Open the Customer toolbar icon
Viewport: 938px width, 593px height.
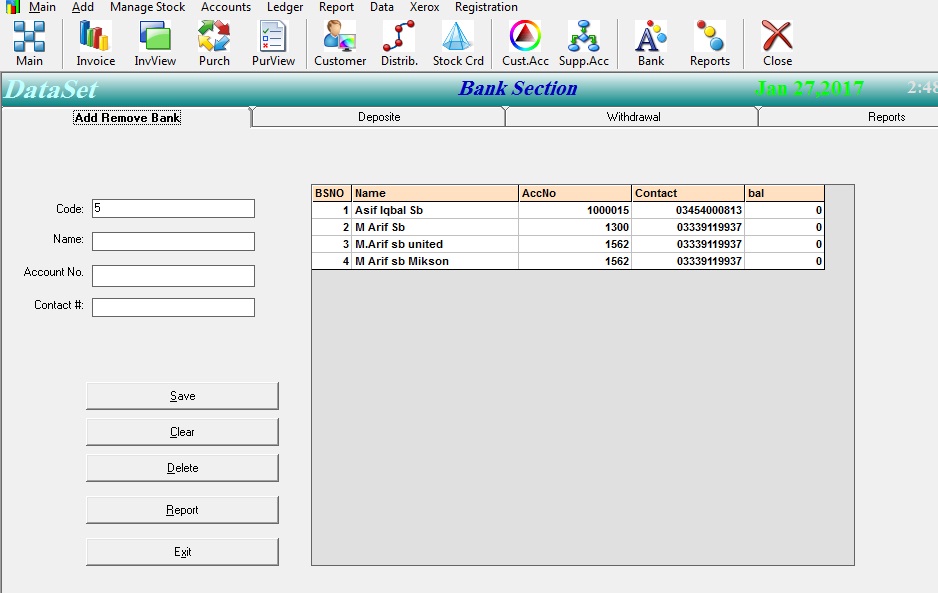tap(340, 43)
